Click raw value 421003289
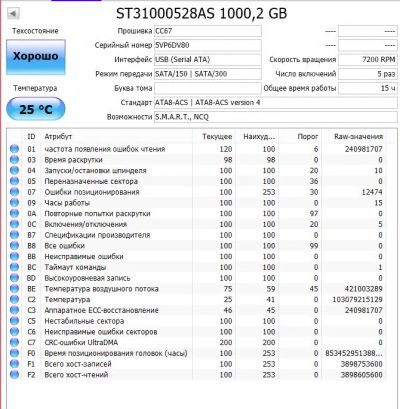 [x=364, y=289]
